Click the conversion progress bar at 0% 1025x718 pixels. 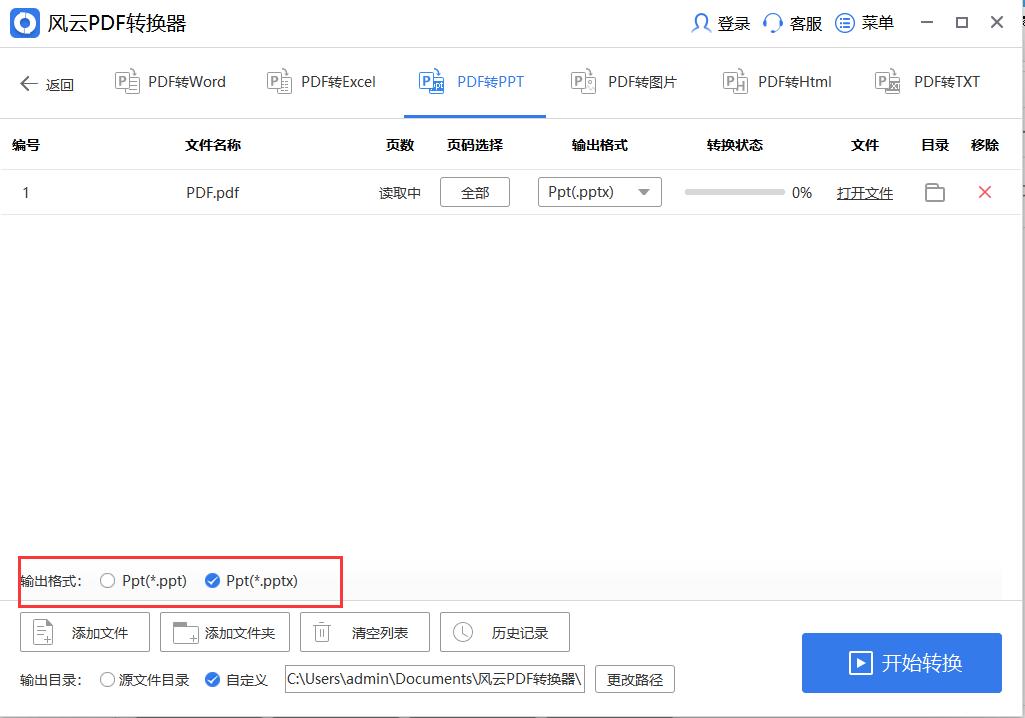[735, 192]
